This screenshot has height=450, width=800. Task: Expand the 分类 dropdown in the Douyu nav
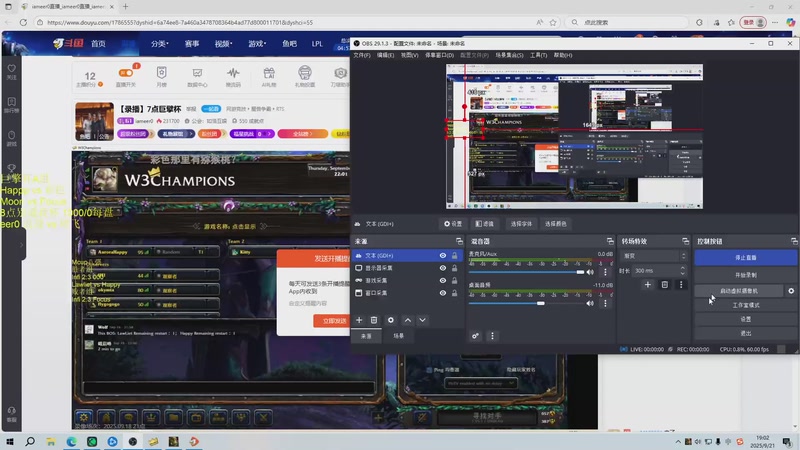pos(160,44)
